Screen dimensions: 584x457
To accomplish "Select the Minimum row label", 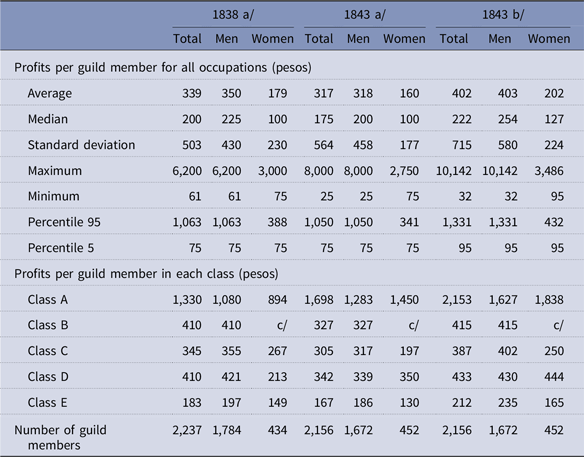I will click(x=53, y=196).
